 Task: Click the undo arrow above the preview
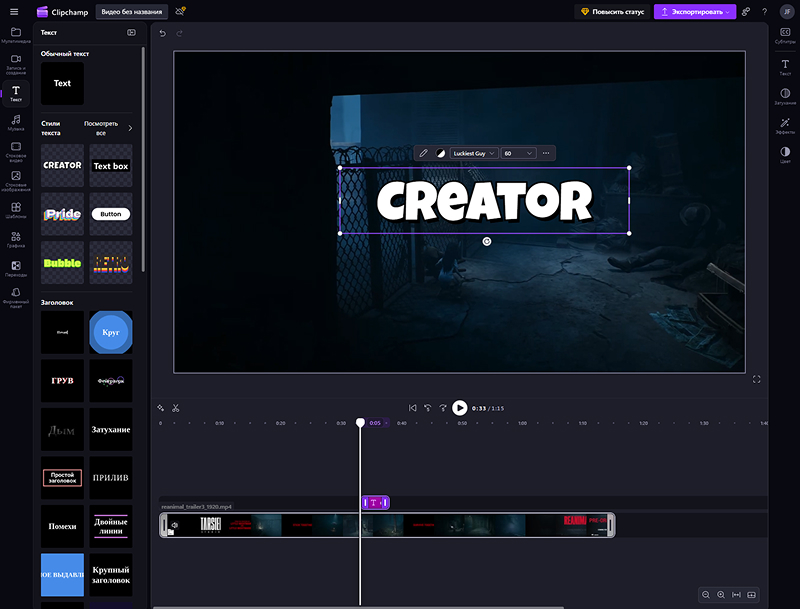coord(163,33)
